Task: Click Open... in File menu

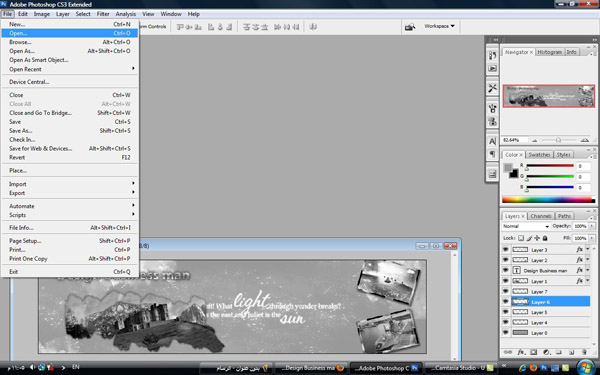Action: pyautogui.click(x=69, y=33)
